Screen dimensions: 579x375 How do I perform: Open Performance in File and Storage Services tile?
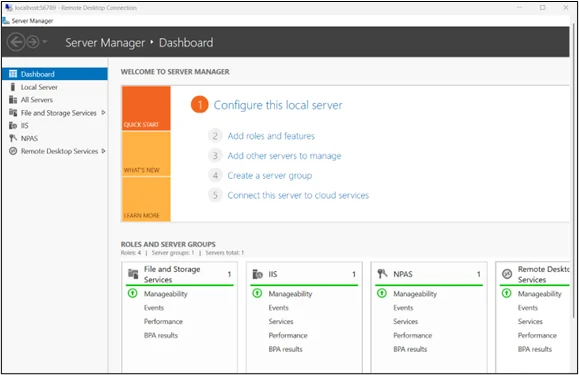point(163,321)
